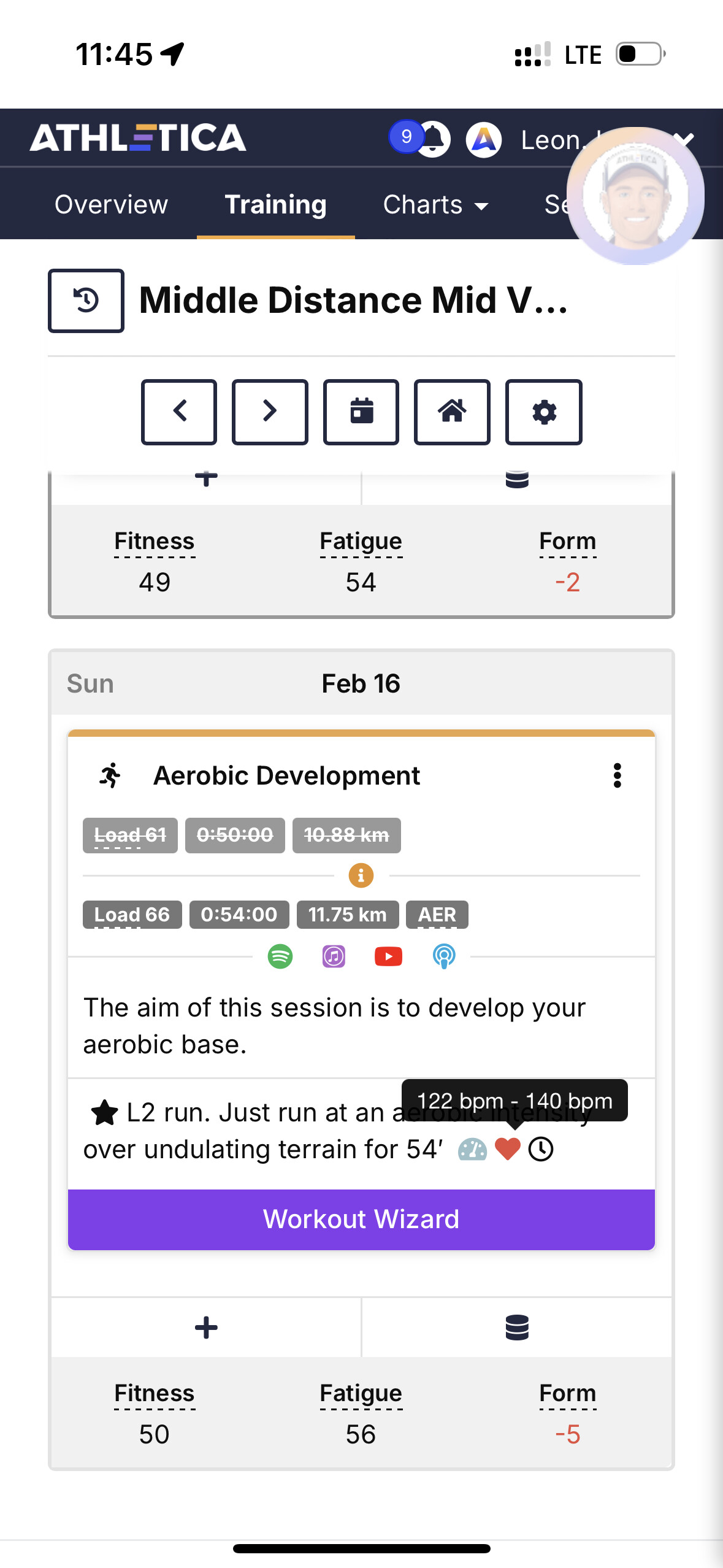Go to next week with right chevron
This screenshot has width=723, height=1568.
(x=270, y=412)
